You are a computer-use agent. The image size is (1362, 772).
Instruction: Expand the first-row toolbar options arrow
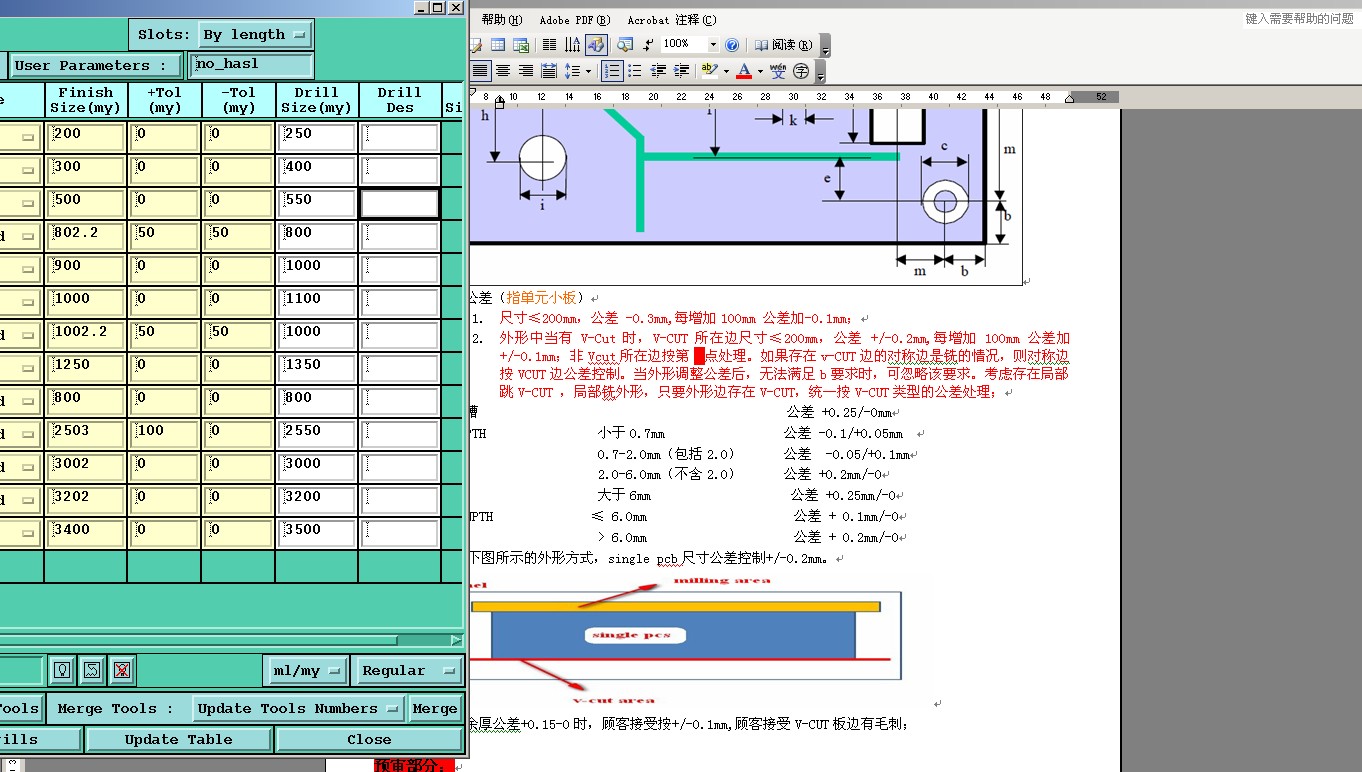(x=824, y=46)
